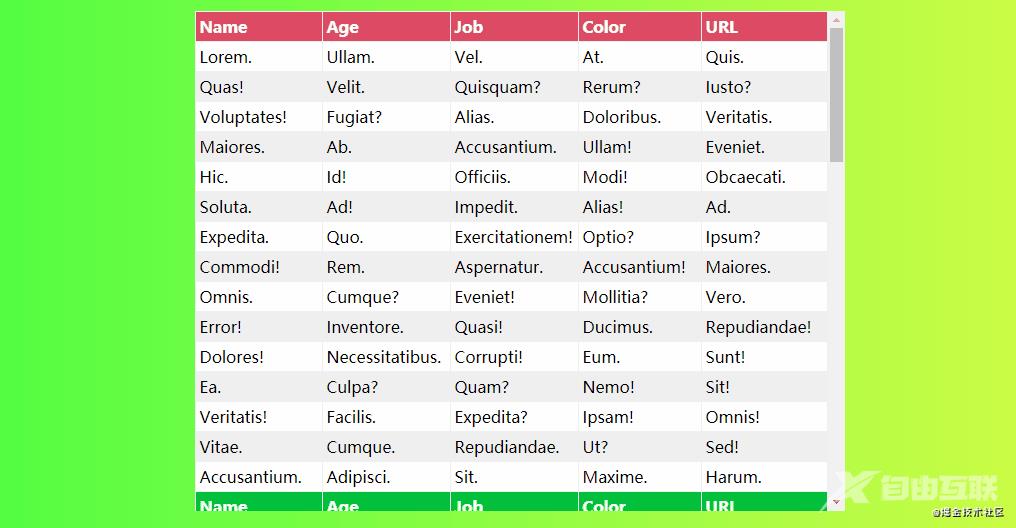Select the URL column in the red header
The width and height of the screenshot is (1016, 528).
click(721, 27)
